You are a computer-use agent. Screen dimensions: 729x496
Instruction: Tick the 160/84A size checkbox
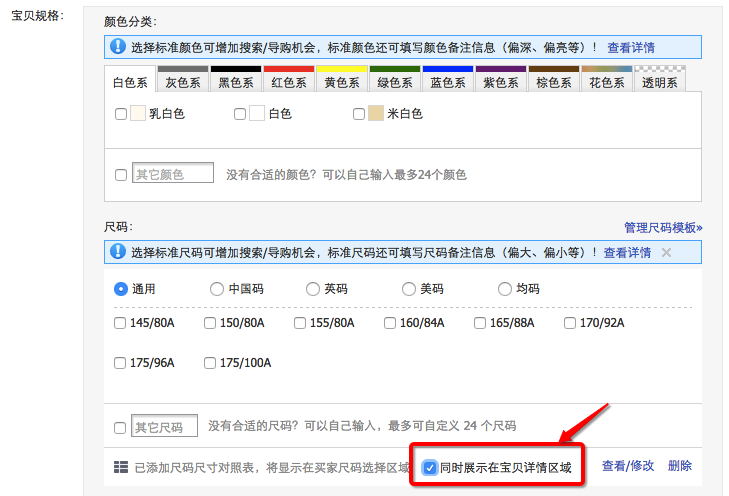pyautogui.click(x=390, y=323)
